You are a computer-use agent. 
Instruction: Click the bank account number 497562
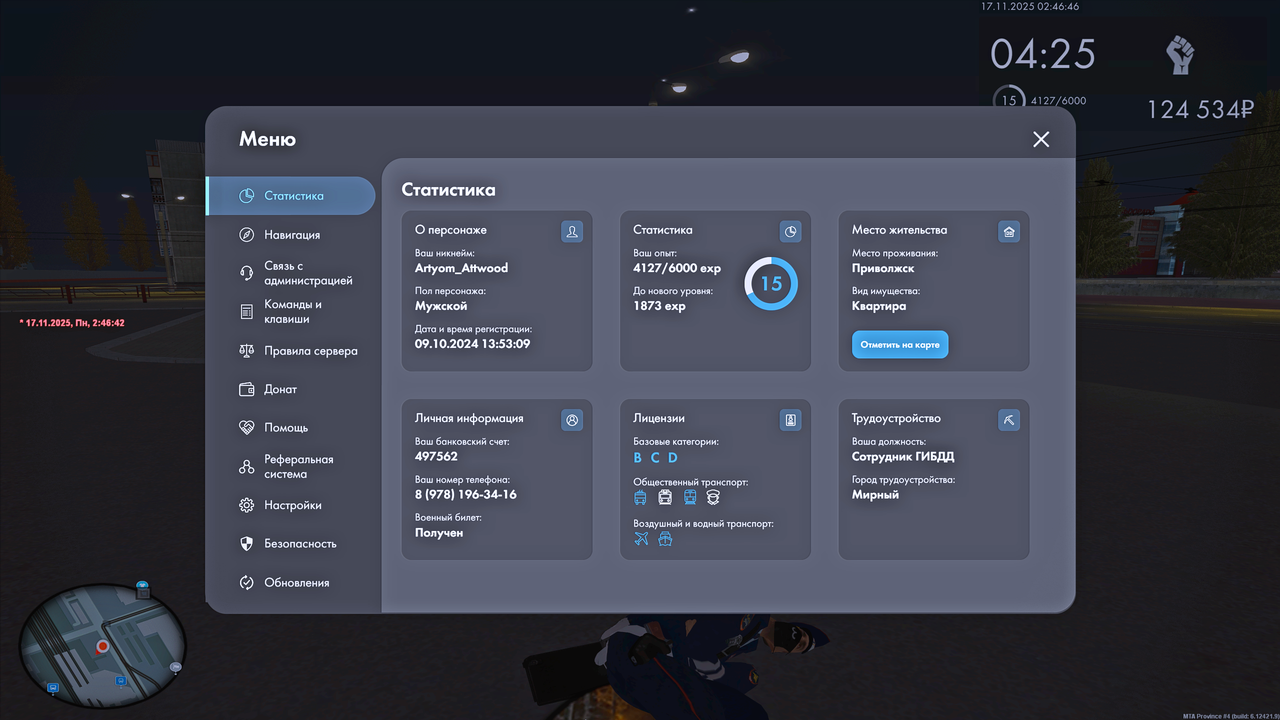click(436, 456)
